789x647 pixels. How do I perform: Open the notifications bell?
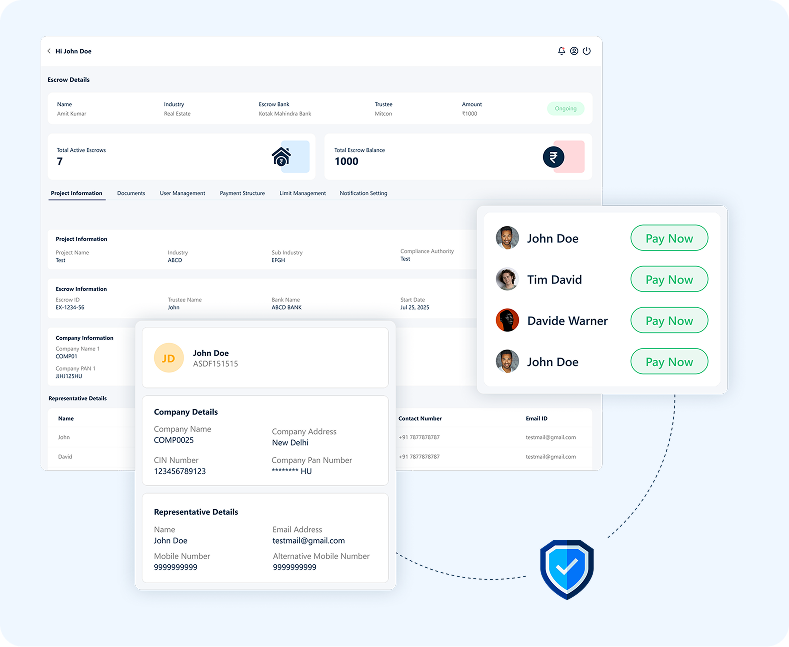tap(562, 51)
